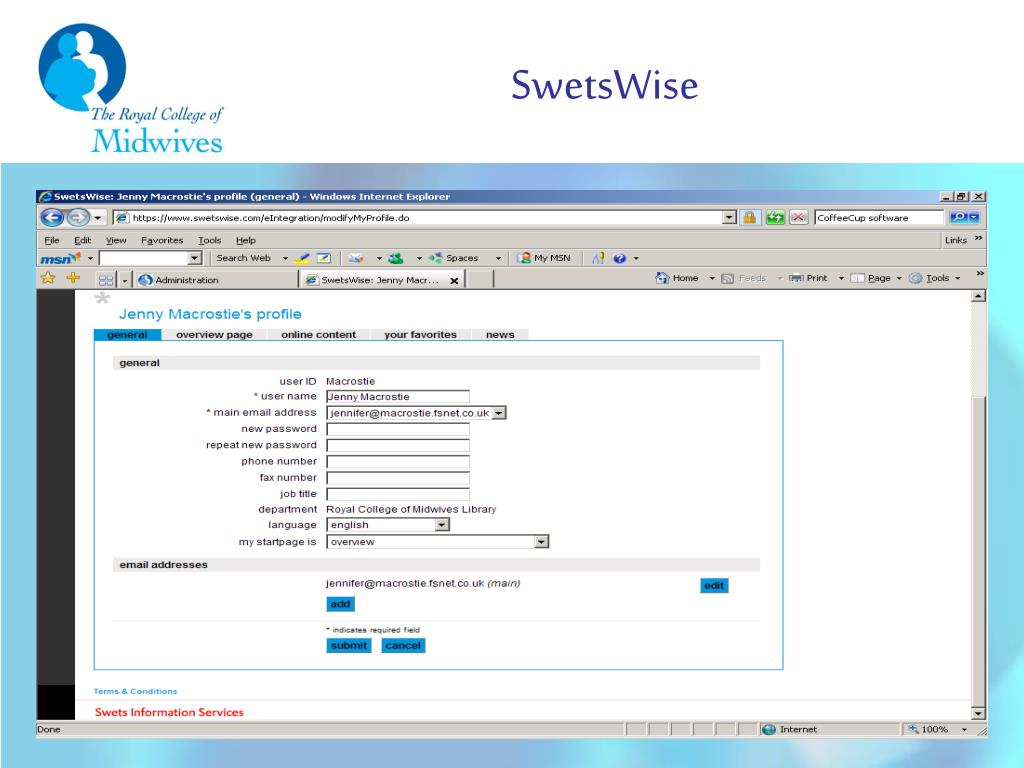Image resolution: width=1024 pixels, height=768 pixels.
Task: Open the Tools menu in menu bar
Action: click(210, 240)
